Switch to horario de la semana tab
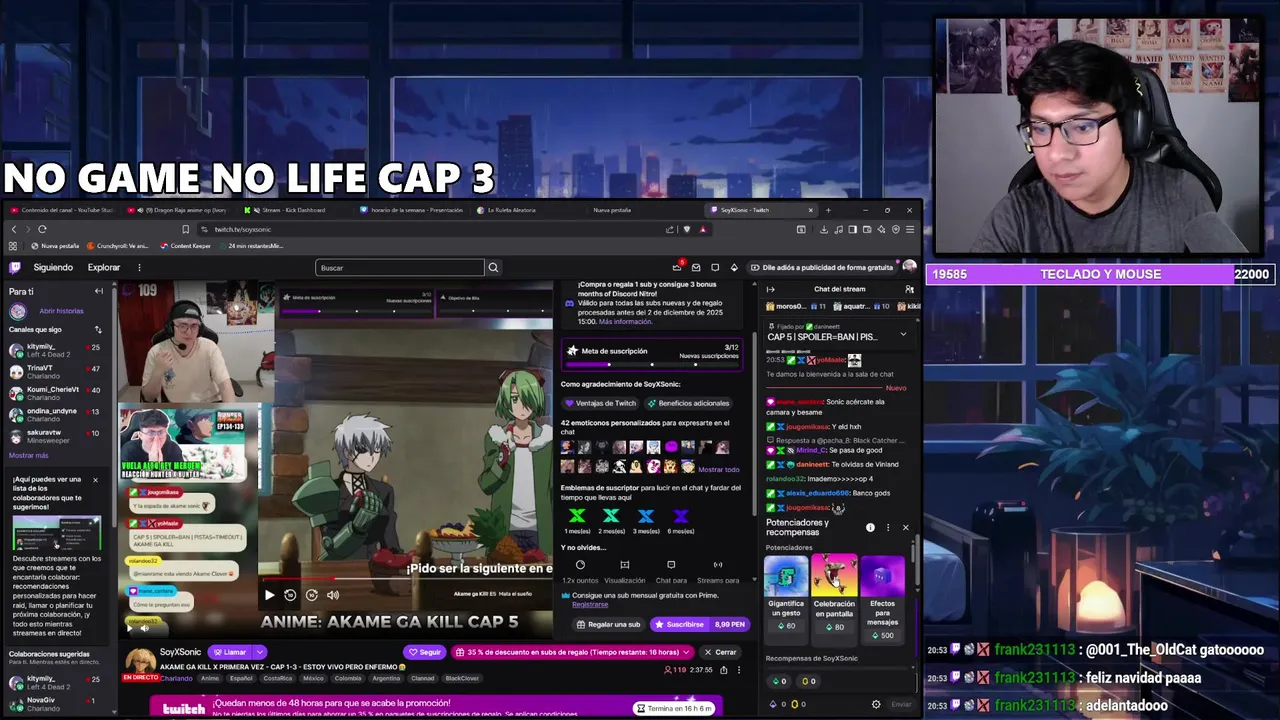The width and height of the screenshot is (1280, 720). 412,210
